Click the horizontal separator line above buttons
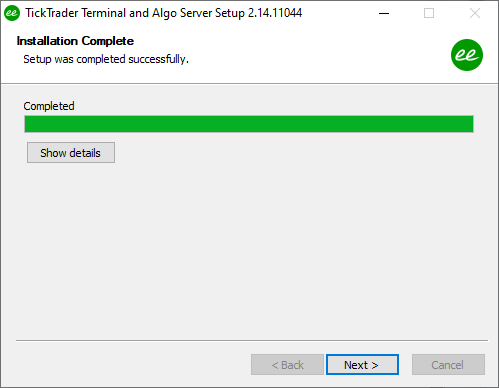Image resolution: width=499 pixels, height=388 pixels. tap(252, 340)
